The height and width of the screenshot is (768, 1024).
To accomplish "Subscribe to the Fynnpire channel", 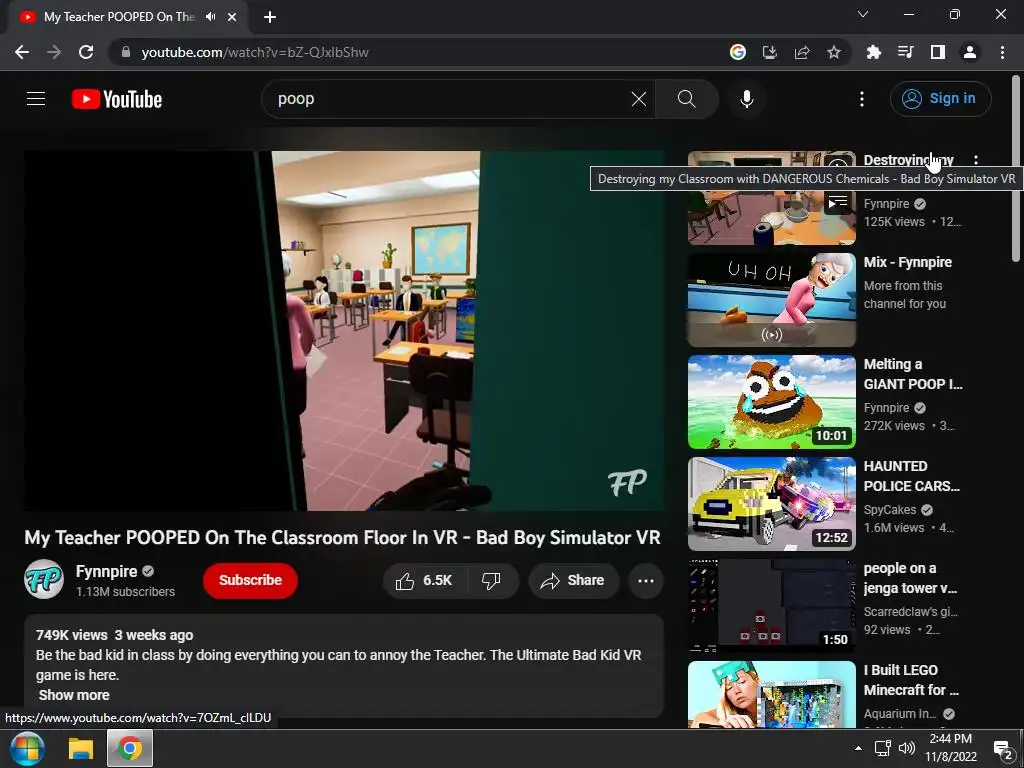I will (x=250, y=581).
